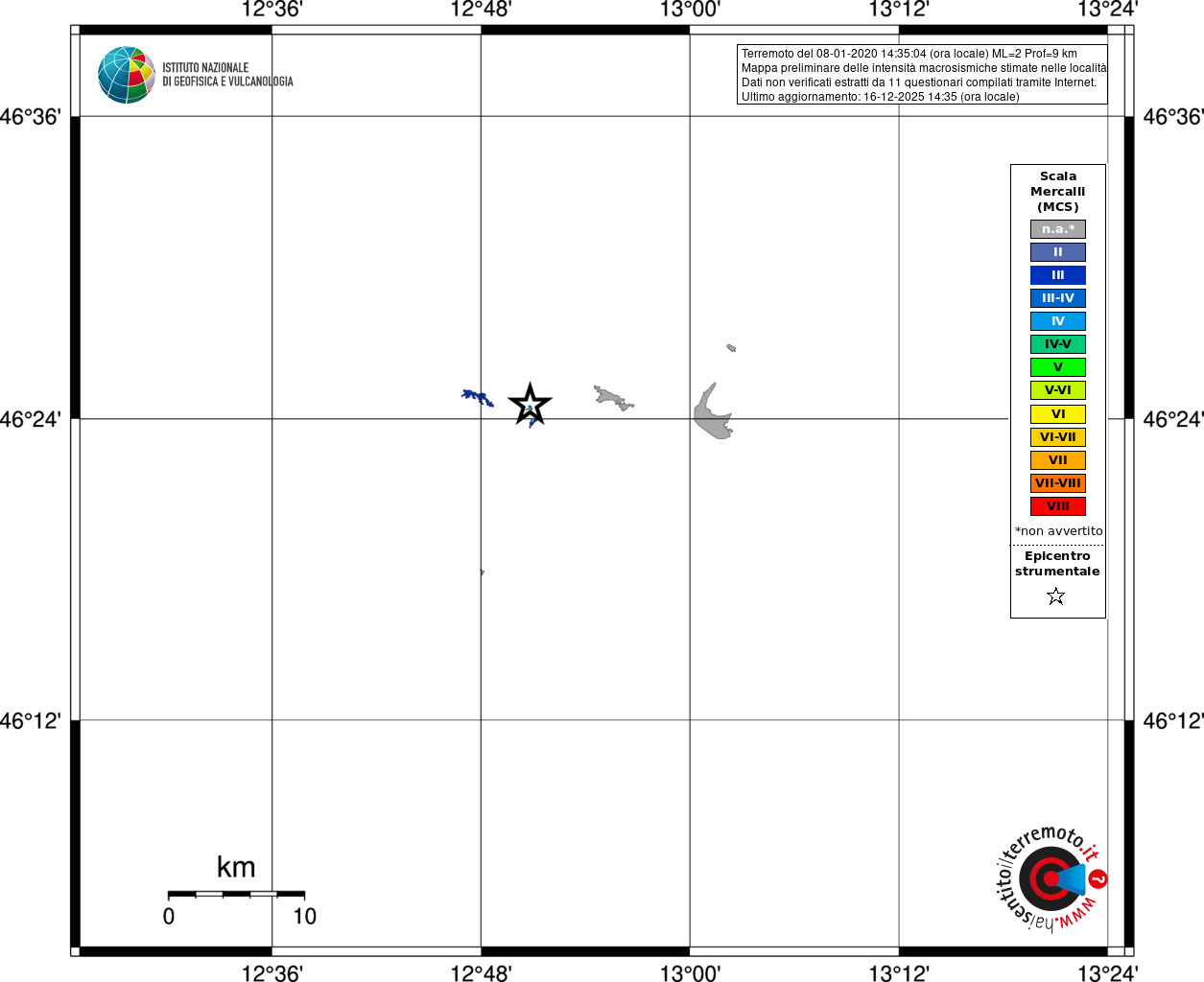Click the bottom axis label 13°00'
This screenshot has height=982, width=1204.
coord(690,973)
